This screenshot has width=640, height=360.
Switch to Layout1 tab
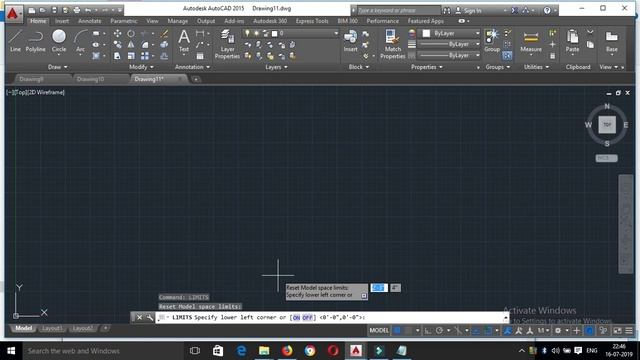[51, 328]
